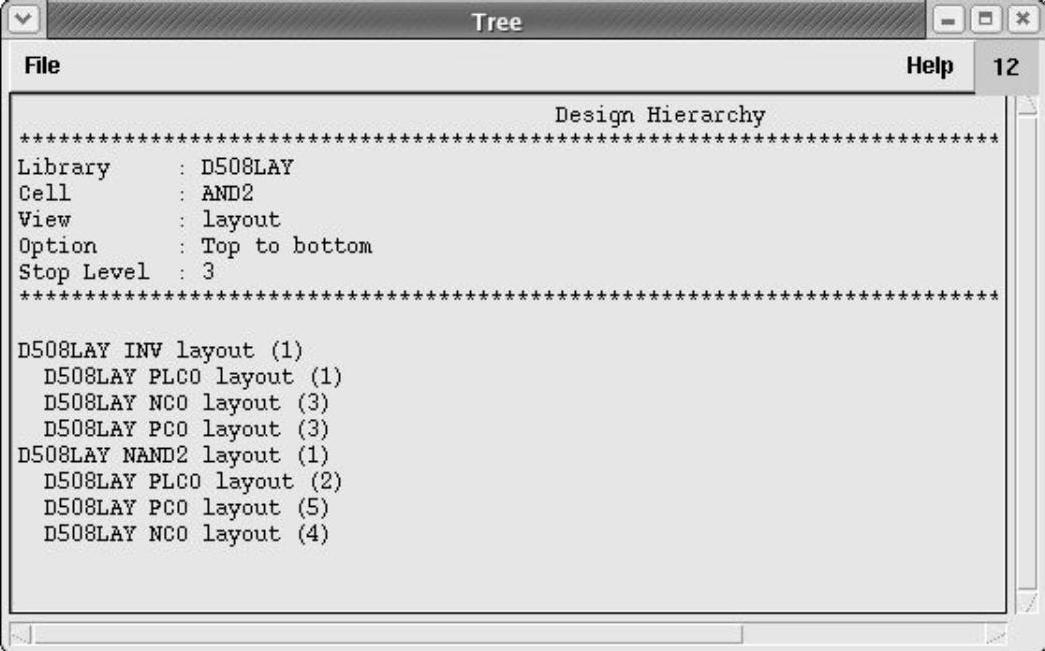Select the NCO layout (4) entry

186,534
